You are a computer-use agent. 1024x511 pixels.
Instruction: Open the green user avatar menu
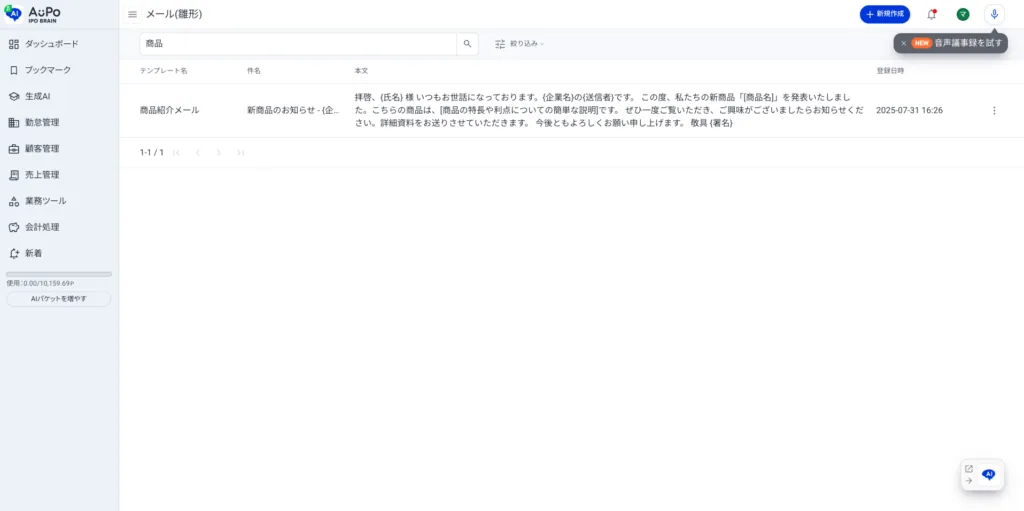pos(963,14)
